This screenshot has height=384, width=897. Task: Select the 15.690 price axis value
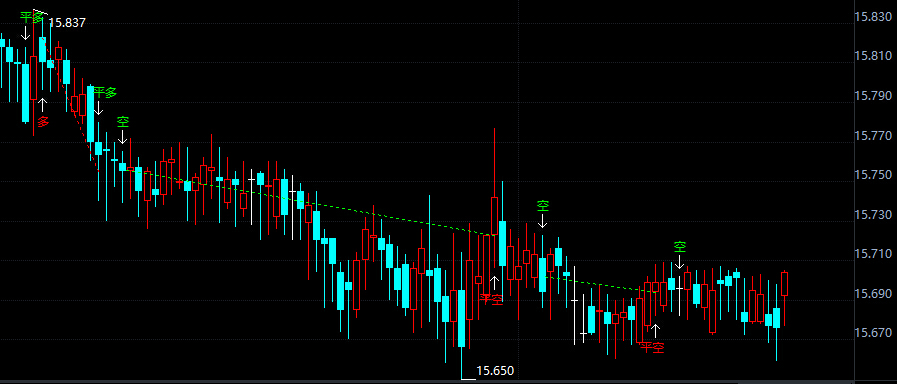[x=873, y=293]
